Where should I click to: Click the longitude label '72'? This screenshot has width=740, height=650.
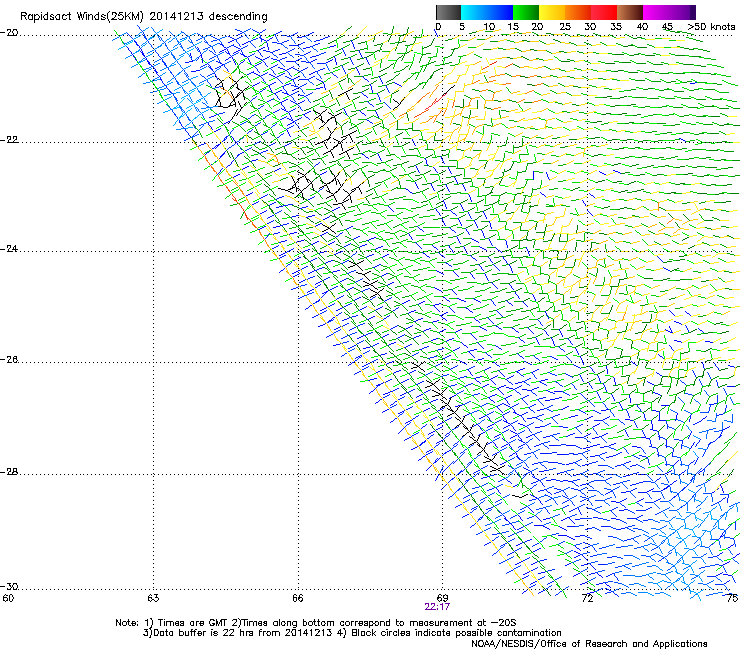[587, 598]
